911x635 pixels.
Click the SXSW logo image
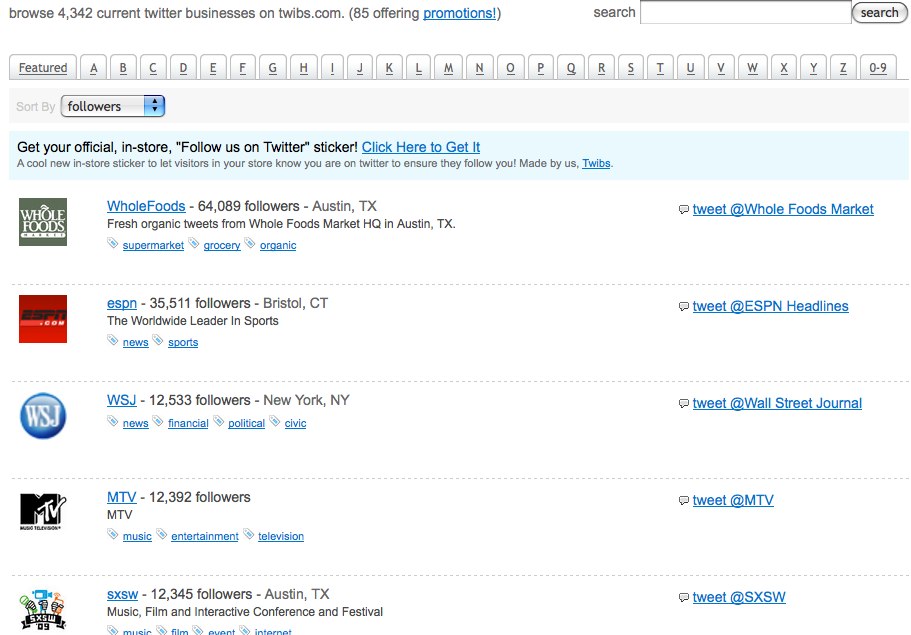coord(43,610)
